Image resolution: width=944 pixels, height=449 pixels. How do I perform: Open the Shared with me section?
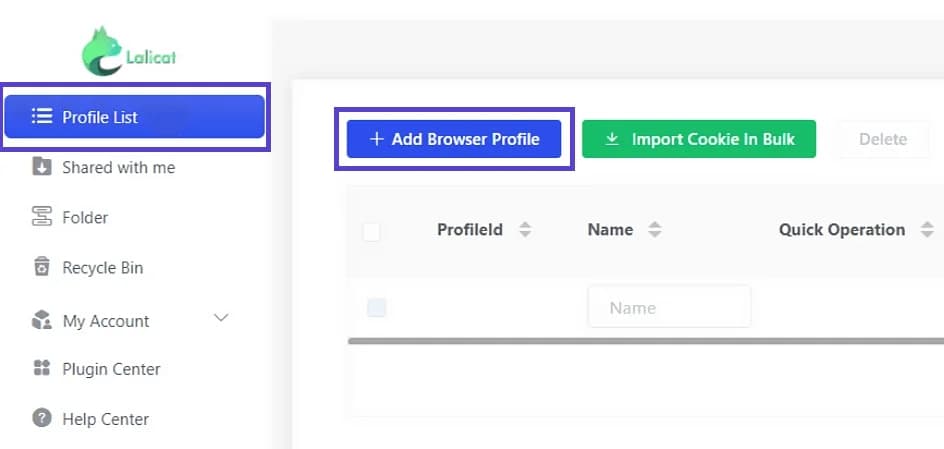(x=119, y=167)
